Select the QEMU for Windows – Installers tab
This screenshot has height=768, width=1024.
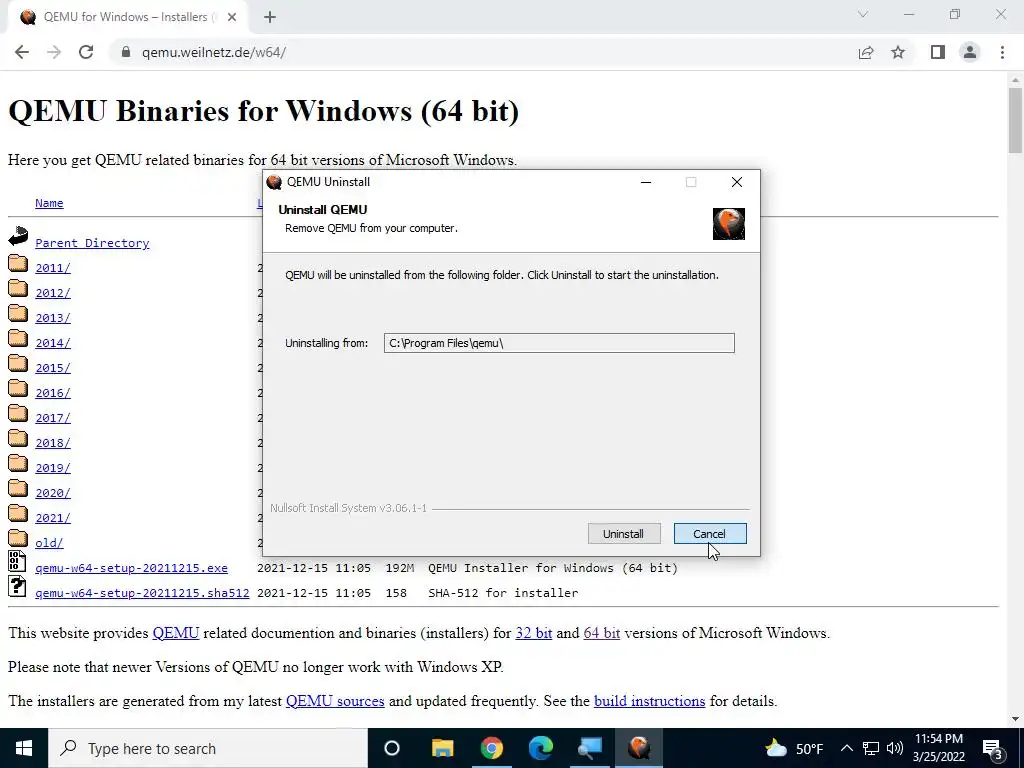(x=127, y=18)
